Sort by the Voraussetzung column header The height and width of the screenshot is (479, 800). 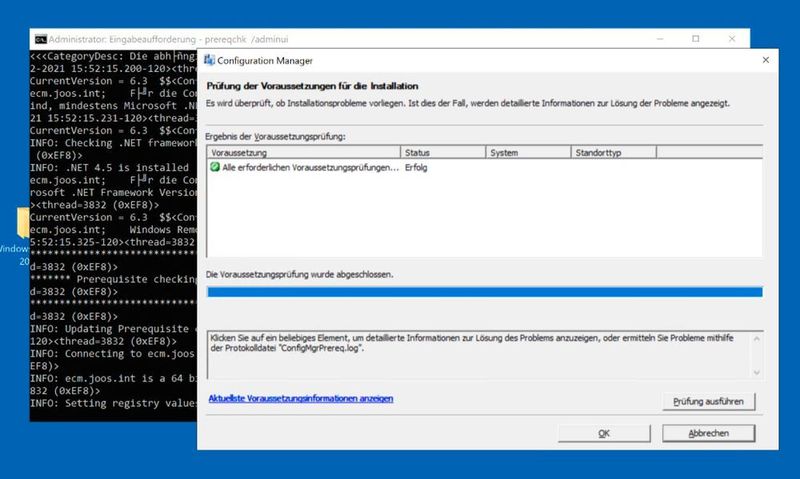pos(304,152)
